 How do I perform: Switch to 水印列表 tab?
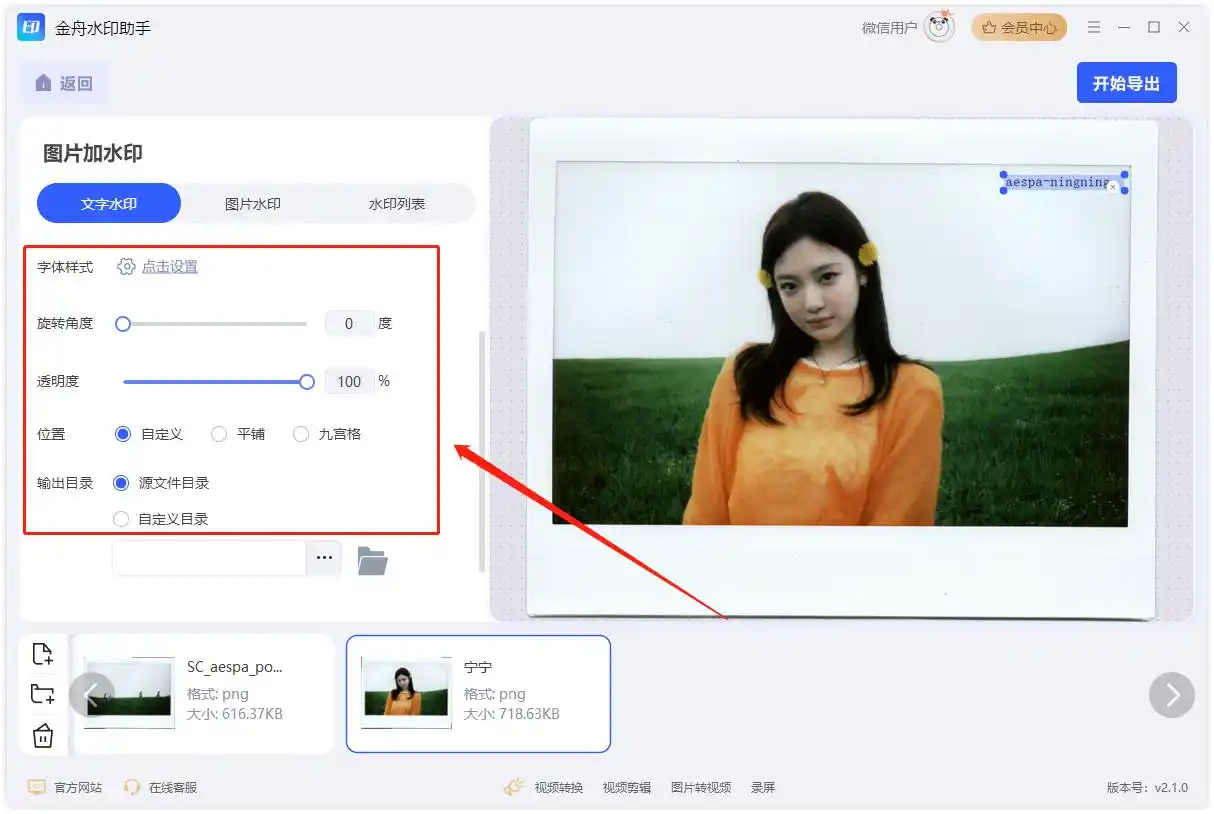pos(397,203)
